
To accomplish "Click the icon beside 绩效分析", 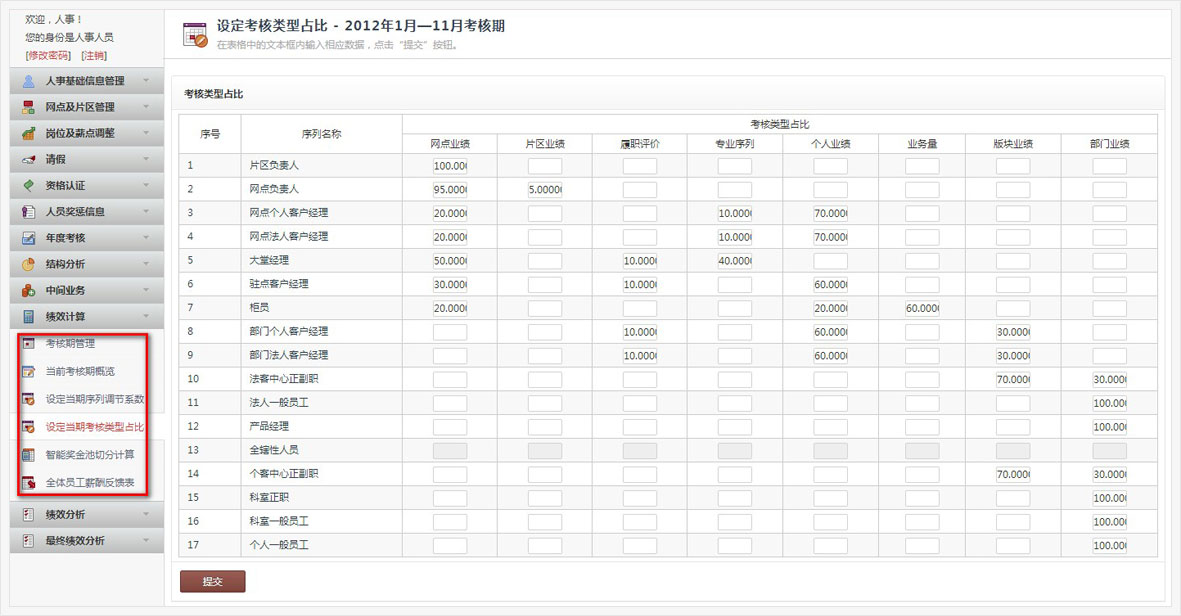I will [29, 514].
